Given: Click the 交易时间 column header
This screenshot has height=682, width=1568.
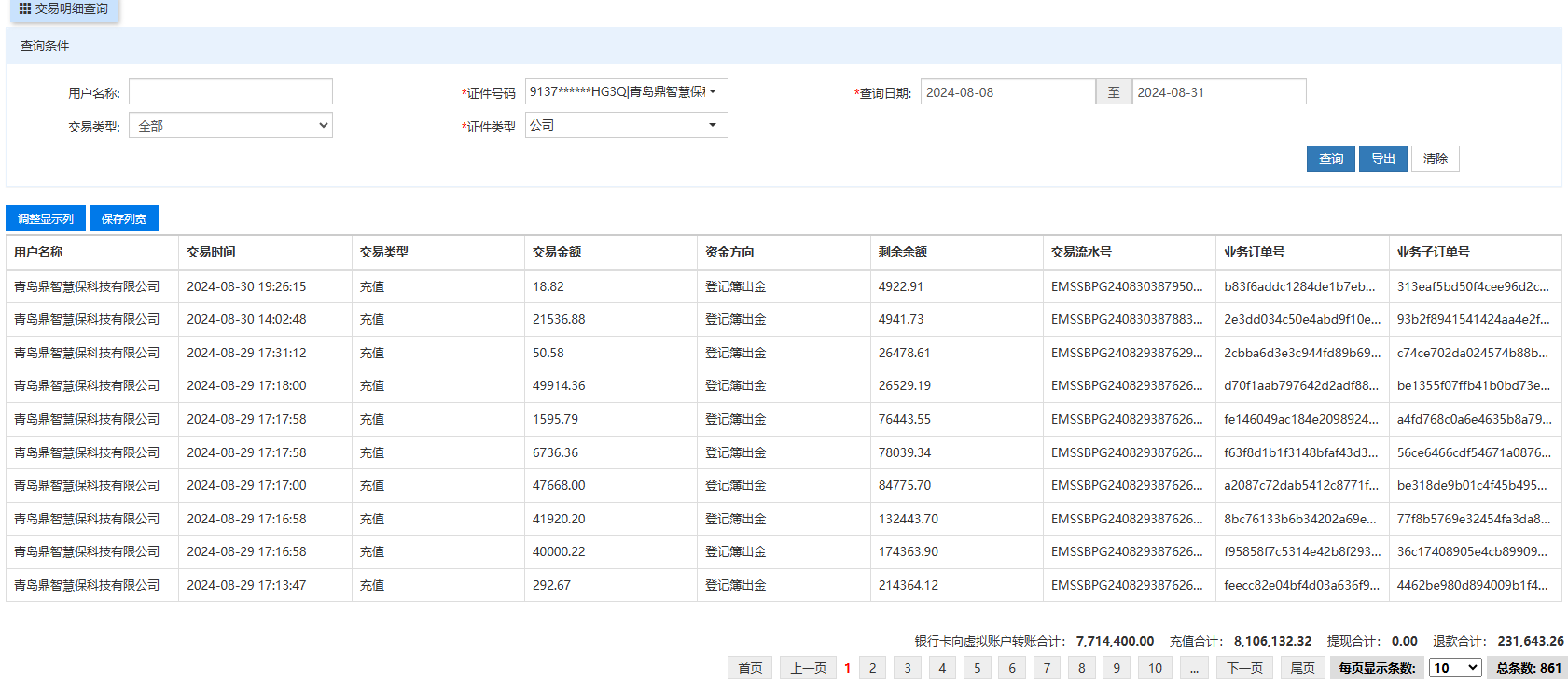Looking at the screenshot, I should pos(211,252).
